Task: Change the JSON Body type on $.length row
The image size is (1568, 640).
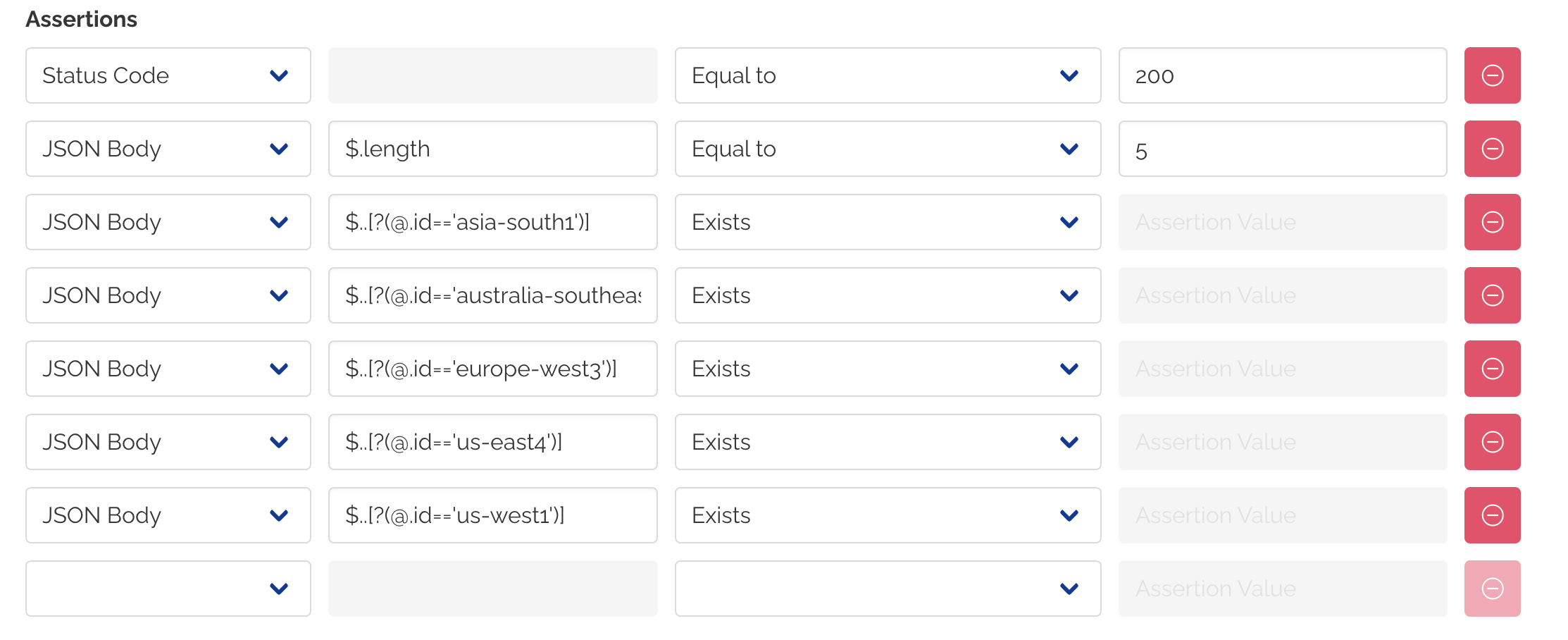Action: point(280,149)
